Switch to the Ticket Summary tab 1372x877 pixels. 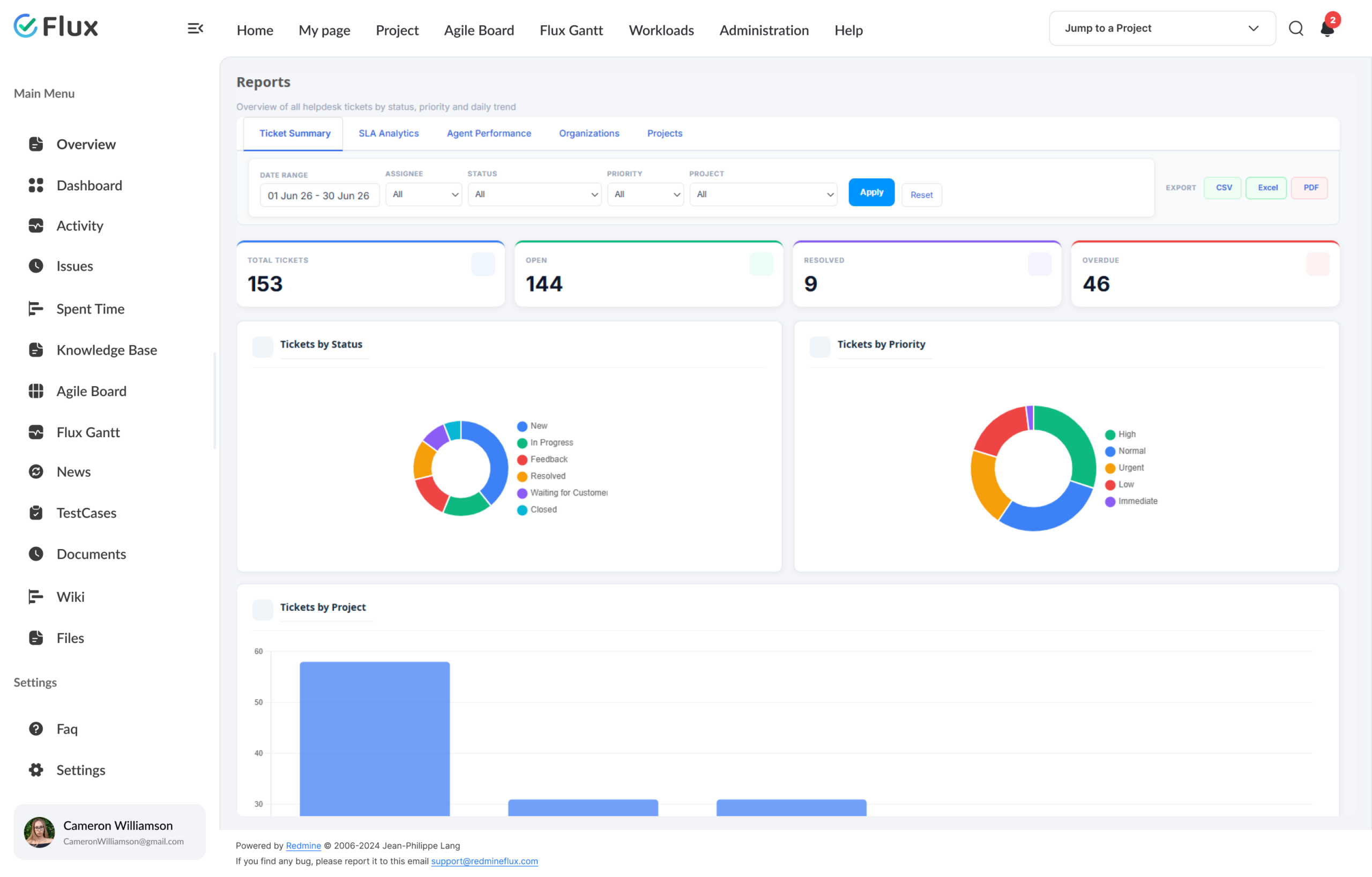295,133
